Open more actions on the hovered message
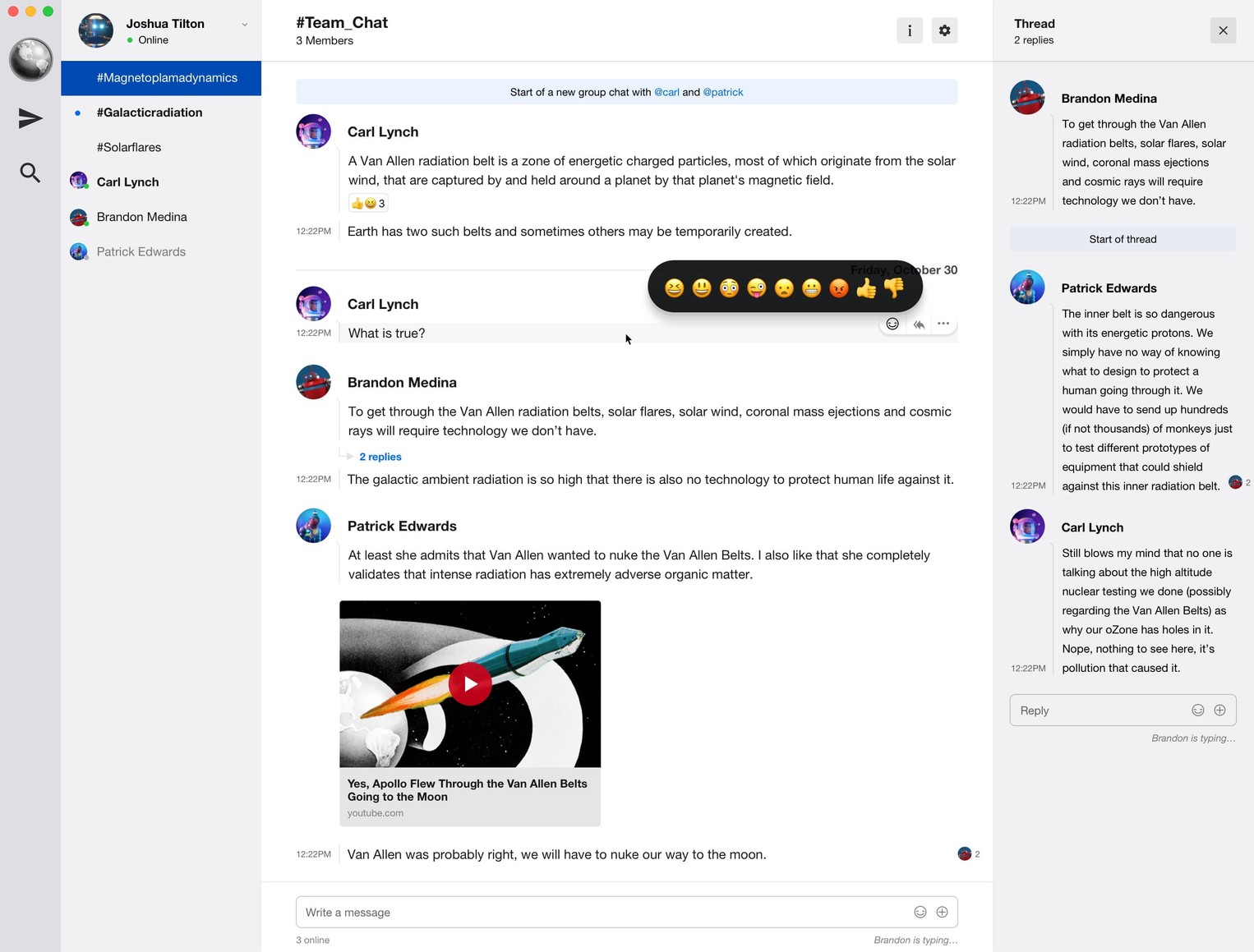The image size is (1254, 952). coord(943,324)
